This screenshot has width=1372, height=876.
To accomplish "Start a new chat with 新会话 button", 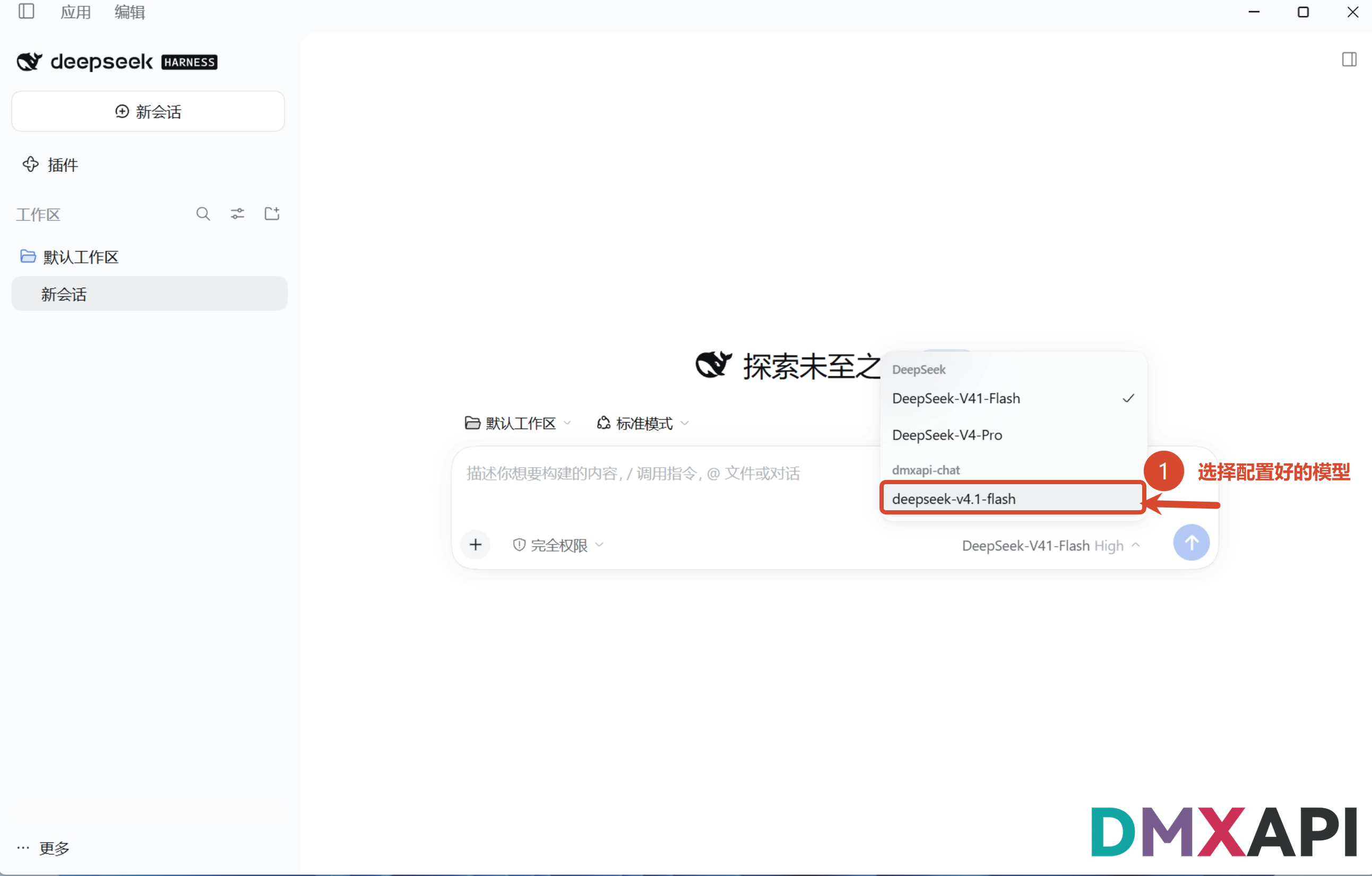I will pyautogui.click(x=148, y=111).
